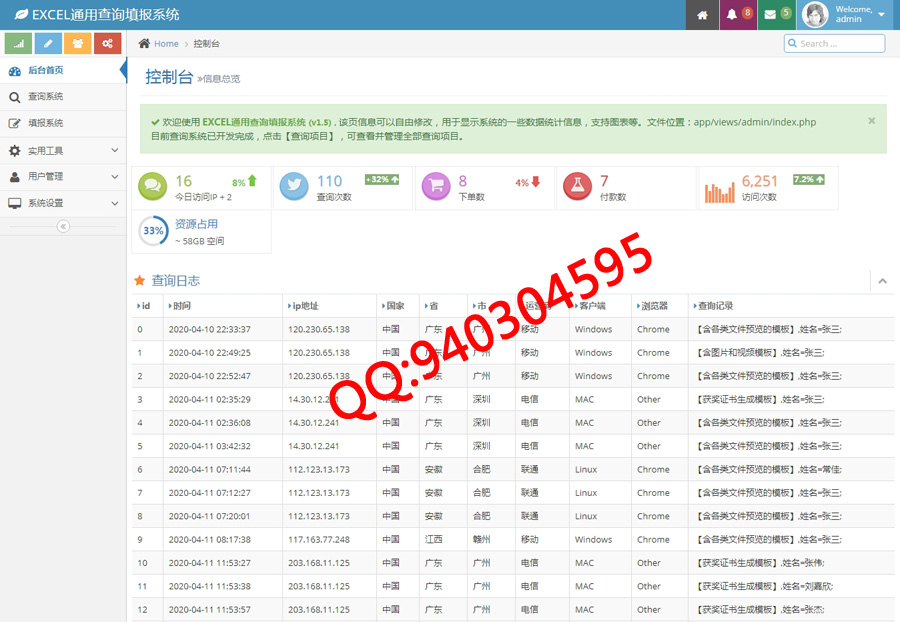Screen dimensions: 900x622
Task: Click the Home breadcrumb link
Action: (x=166, y=44)
